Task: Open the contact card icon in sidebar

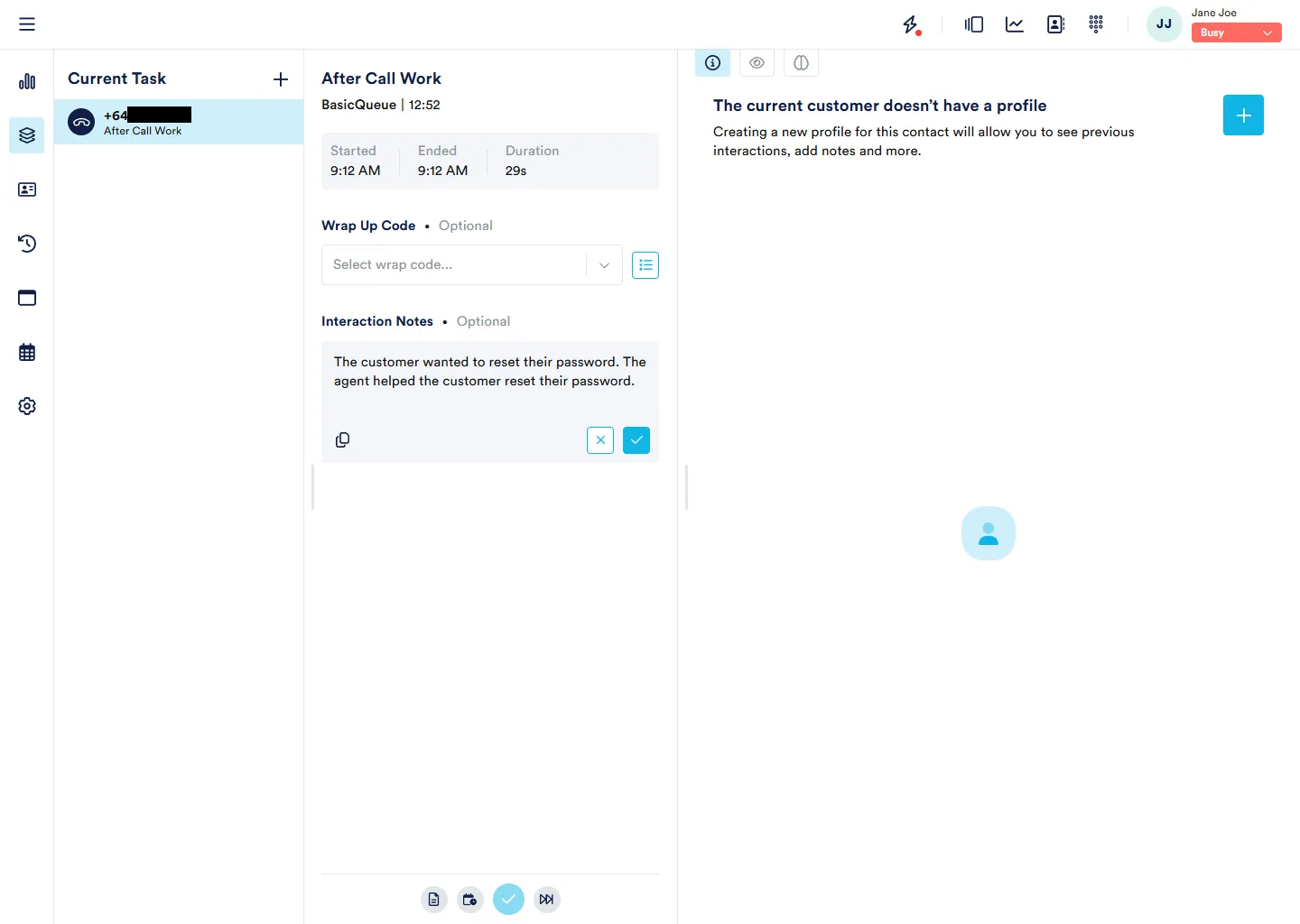Action: tap(27, 189)
